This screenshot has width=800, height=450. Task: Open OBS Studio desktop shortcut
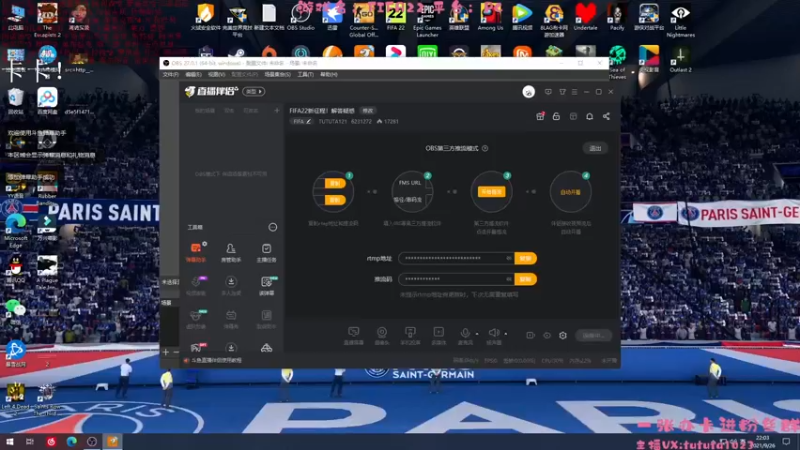301,16
